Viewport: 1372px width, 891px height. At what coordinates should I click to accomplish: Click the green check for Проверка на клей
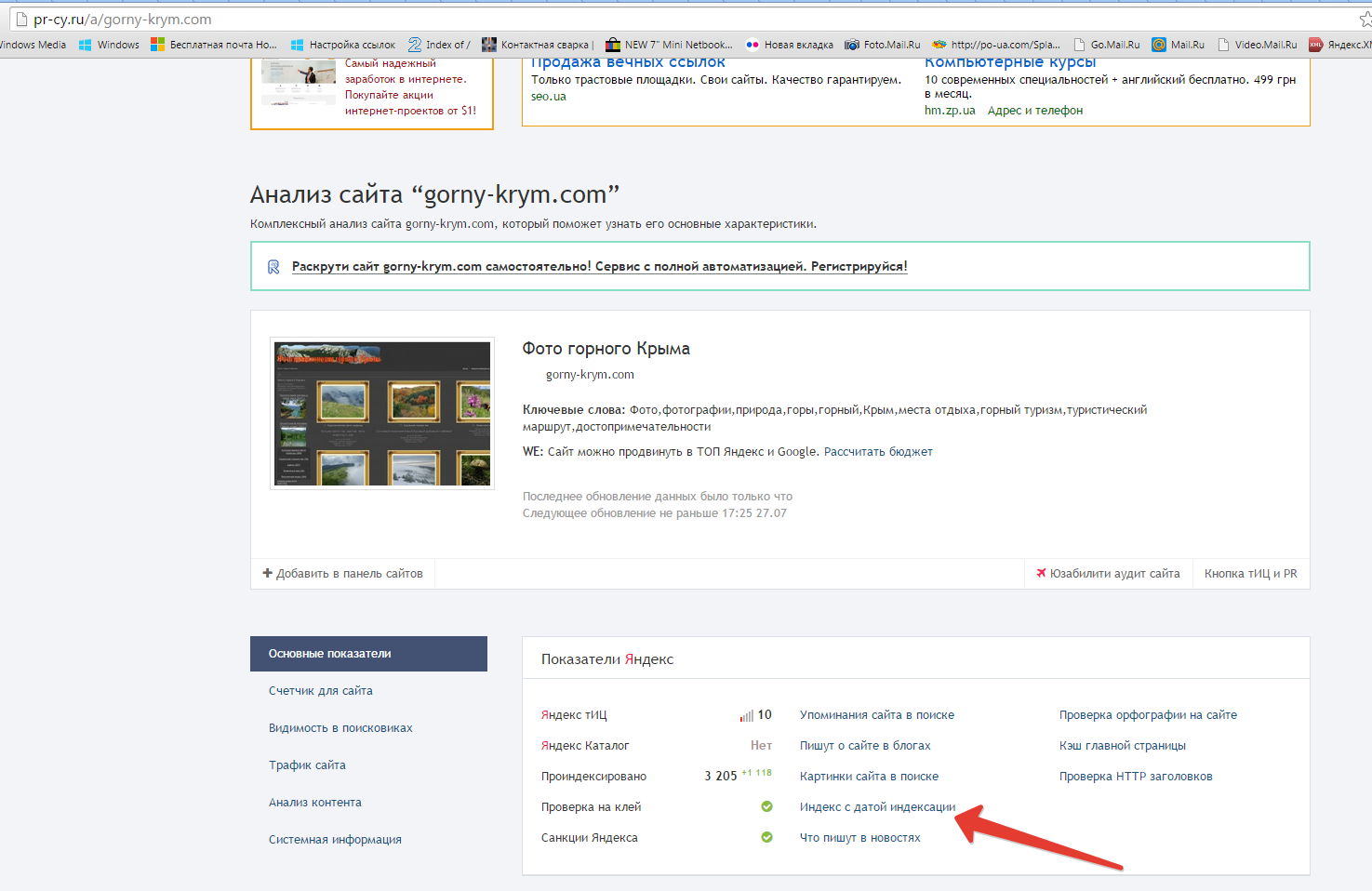tap(766, 806)
